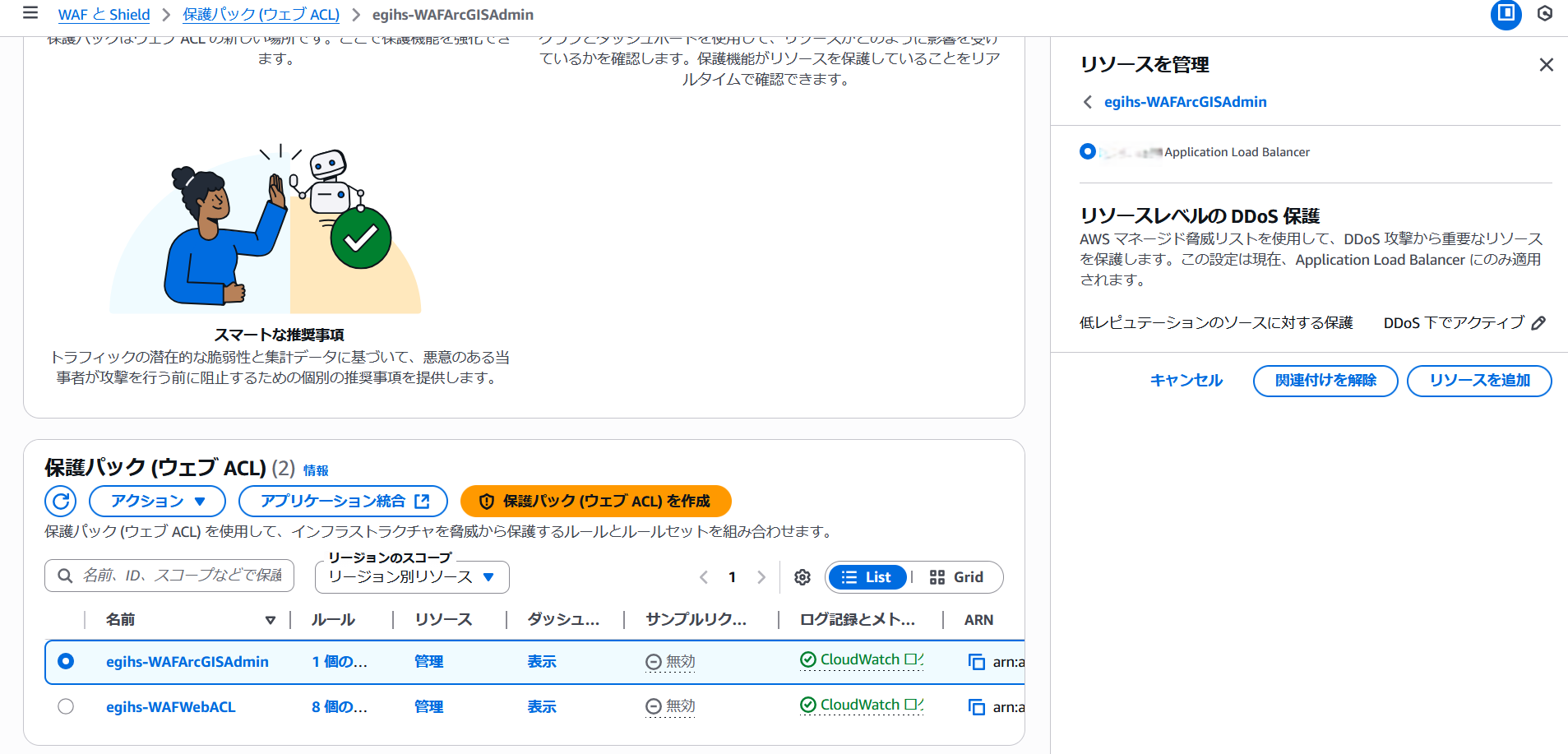This screenshot has height=754, width=1568.
Task: Open table preferences gear icon
Action: [803, 577]
